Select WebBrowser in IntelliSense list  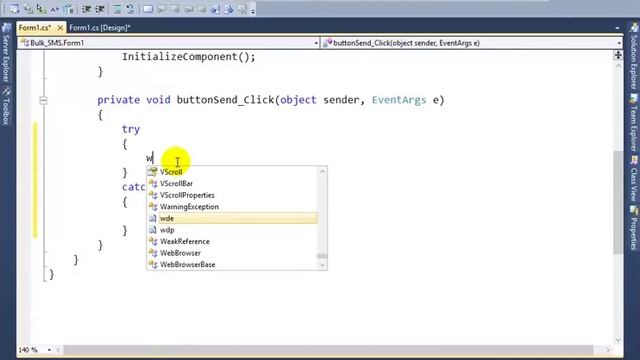pyautogui.click(x=180, y=253)
